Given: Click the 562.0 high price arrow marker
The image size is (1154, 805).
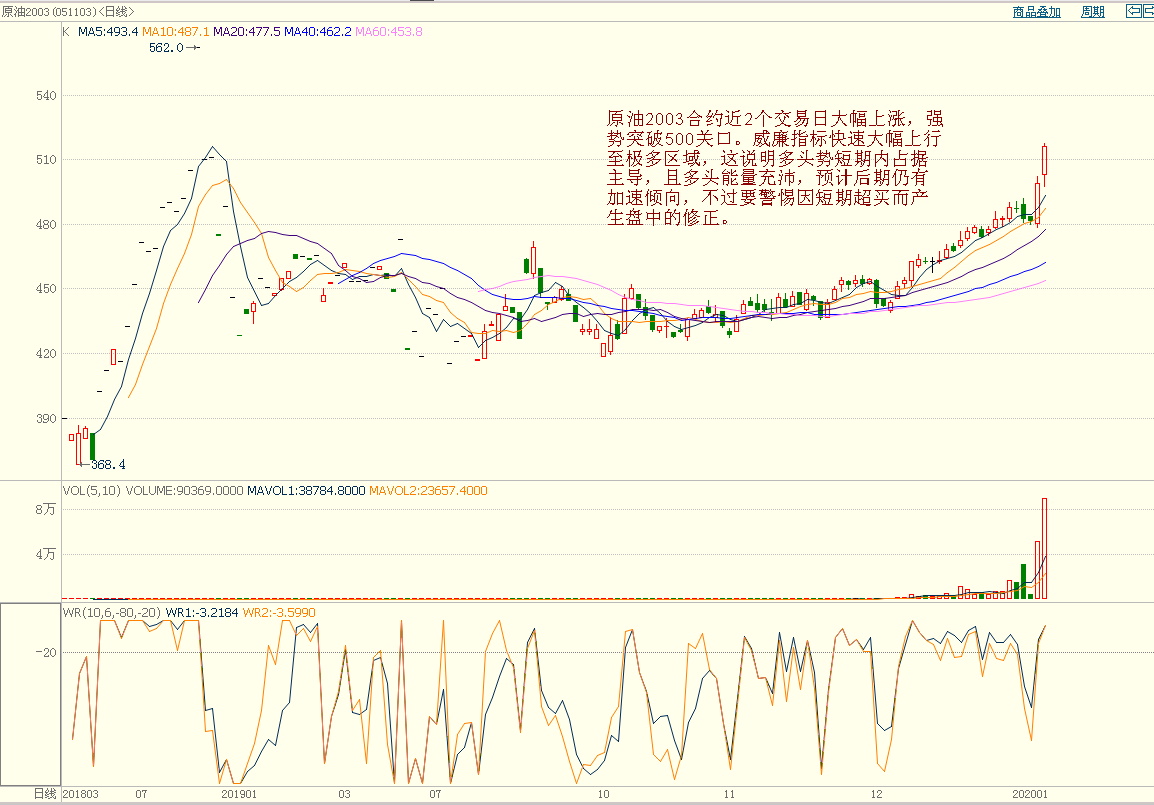Looking at the screenshot, I should pyautogui.click(x=174, y=47).
